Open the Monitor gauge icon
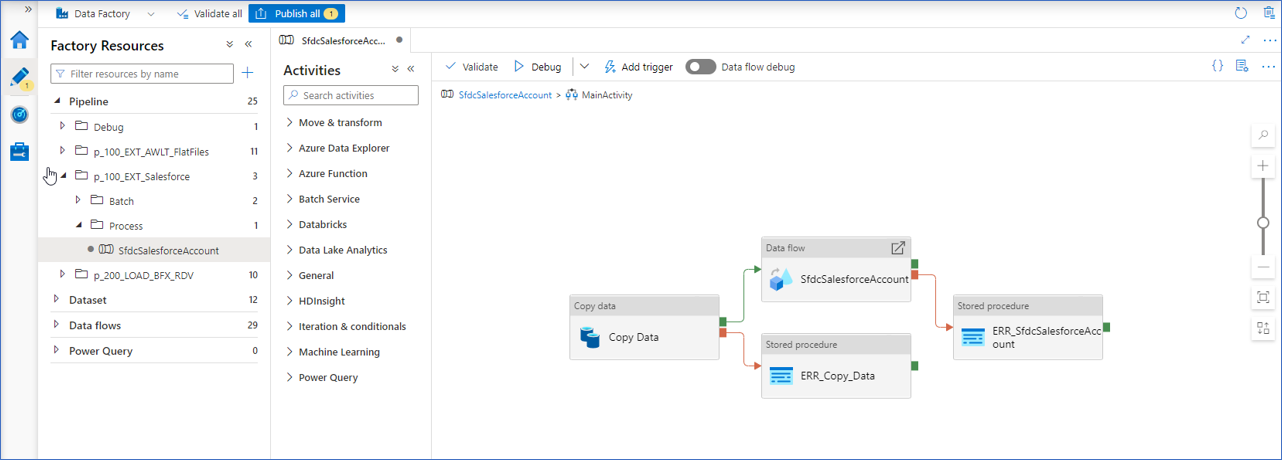The width and height of the screenshot is (1282, 460). 19,115
